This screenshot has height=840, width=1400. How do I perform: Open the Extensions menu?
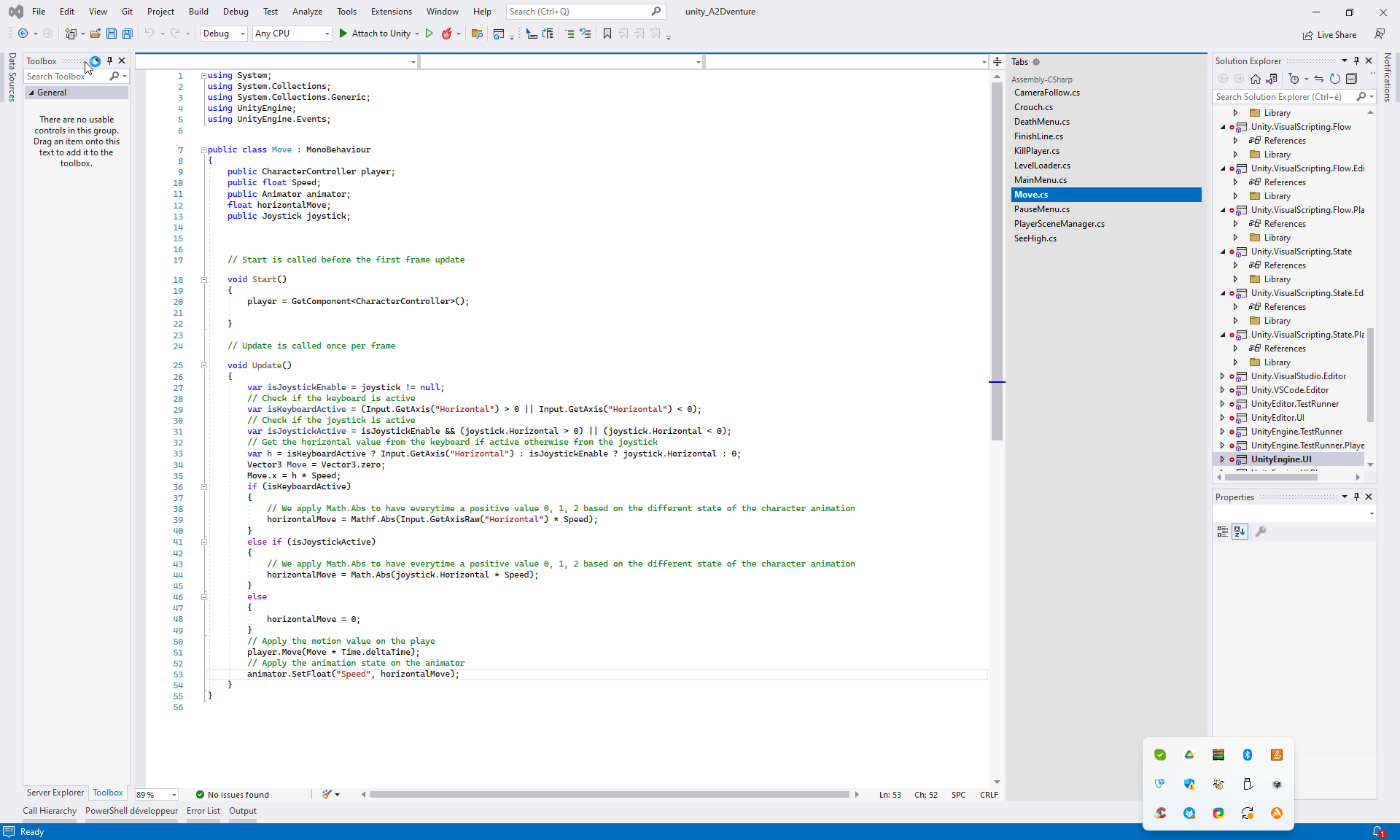(x=391, y=12)
